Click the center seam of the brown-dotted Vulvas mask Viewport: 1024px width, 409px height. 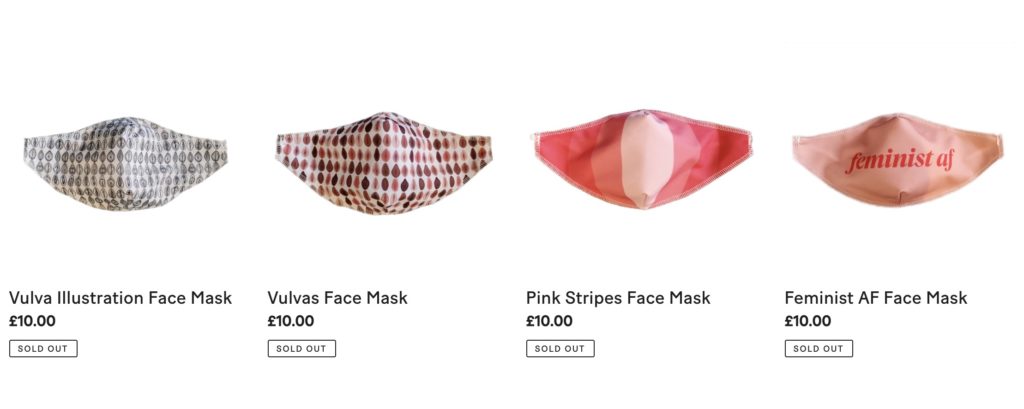coord(382,165)
